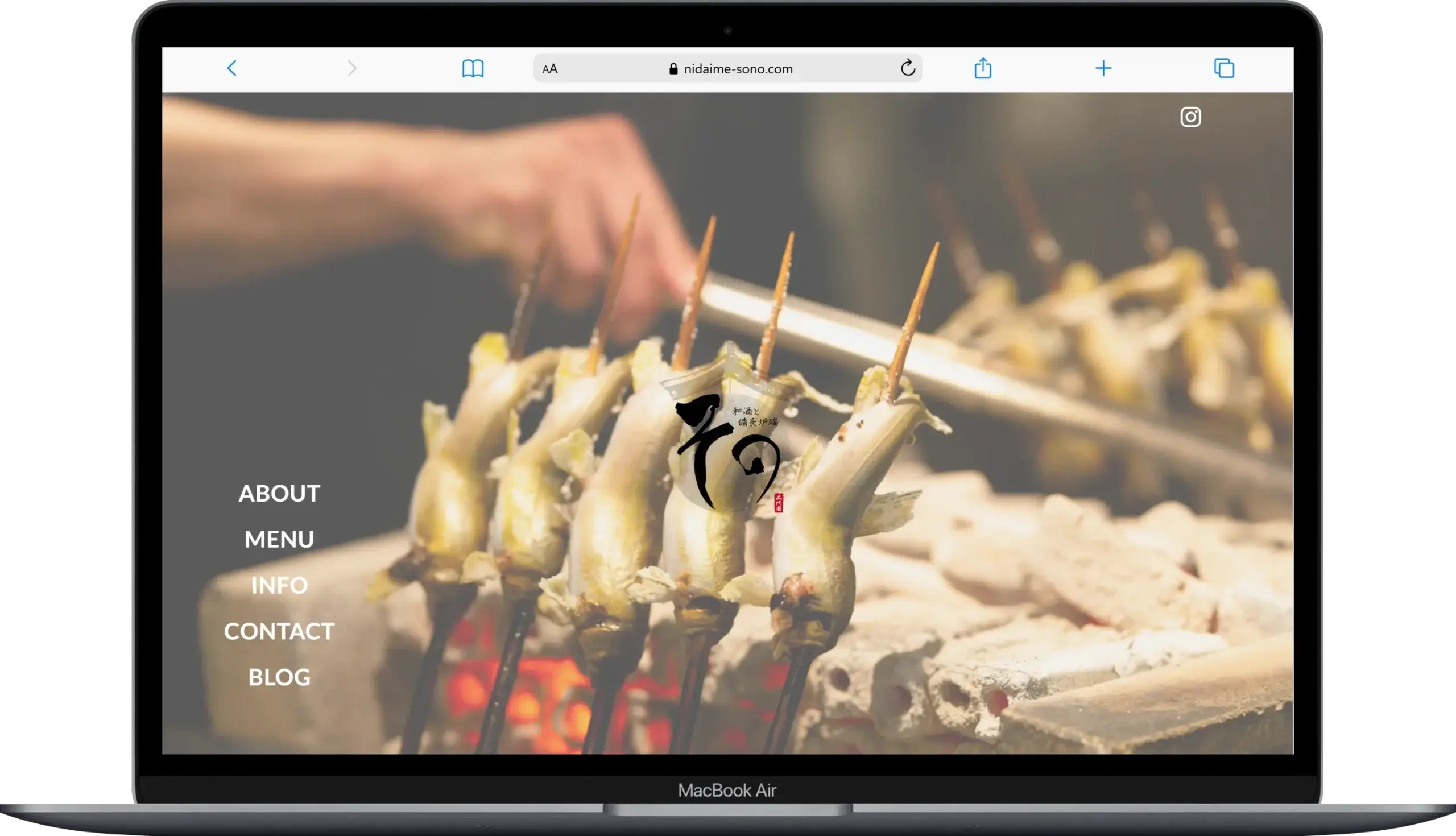Open the bookmarks book icon
Image resolution: width=1456 pixels, height=836 pixels.
click(473, 68)
